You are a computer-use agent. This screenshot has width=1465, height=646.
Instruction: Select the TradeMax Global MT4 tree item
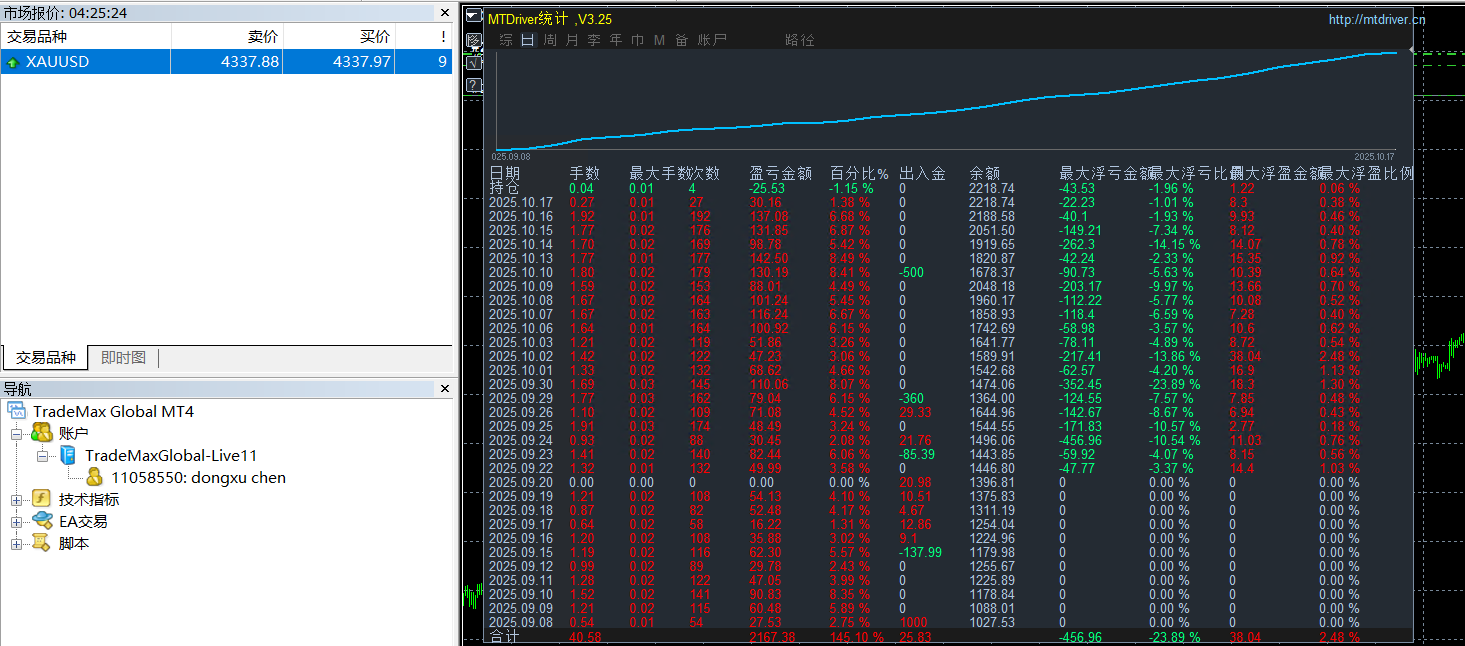(113, 411)
